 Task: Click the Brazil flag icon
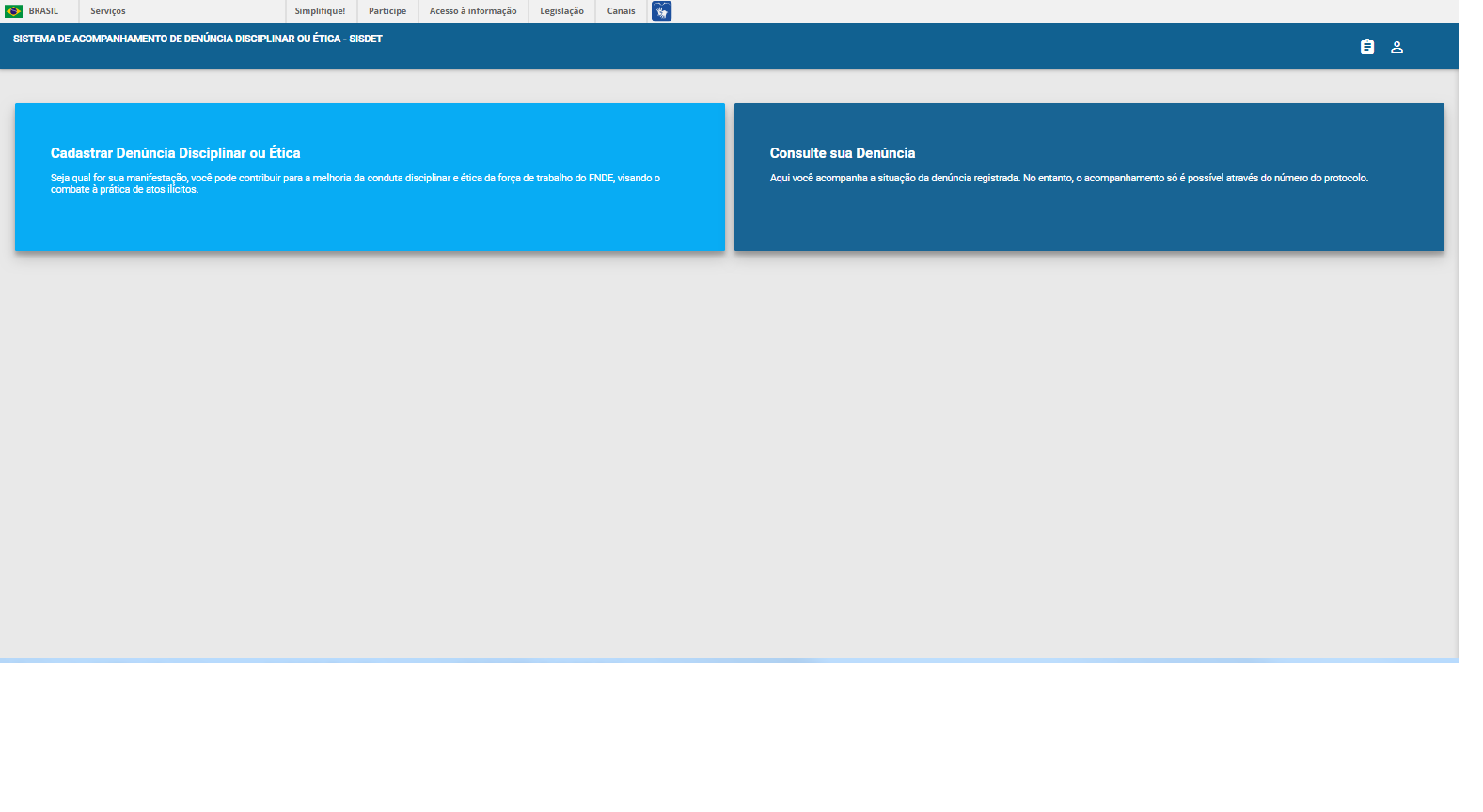pyautogui.click(x=13, y=11)
